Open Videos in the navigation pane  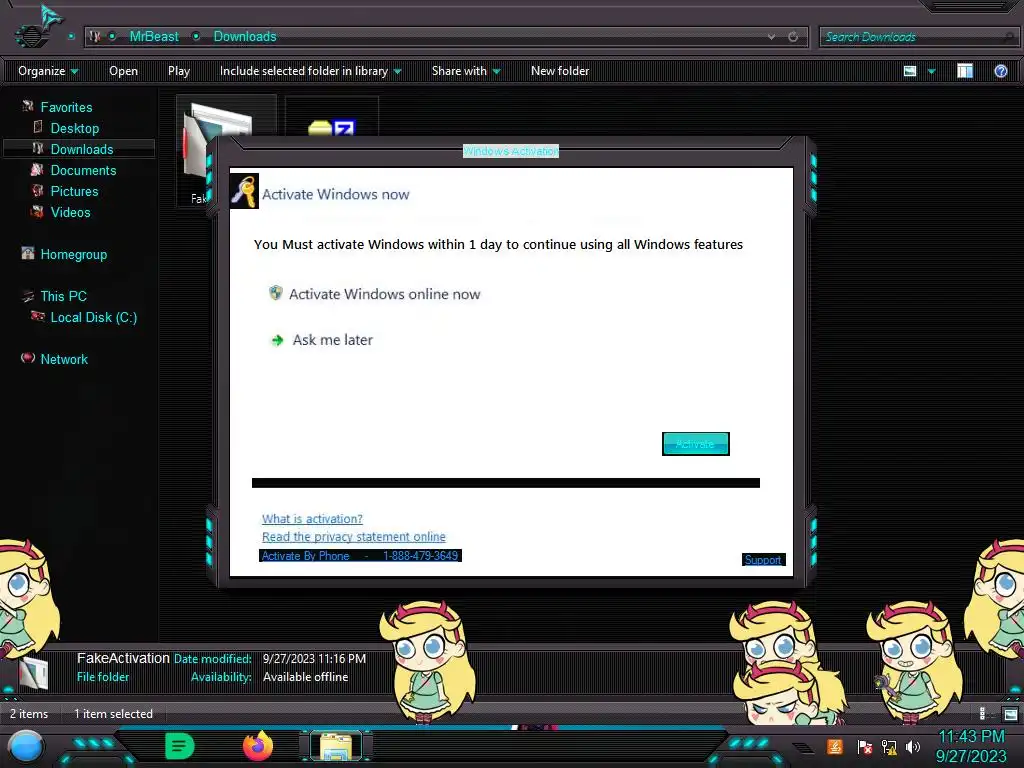(x=71, y=212)
